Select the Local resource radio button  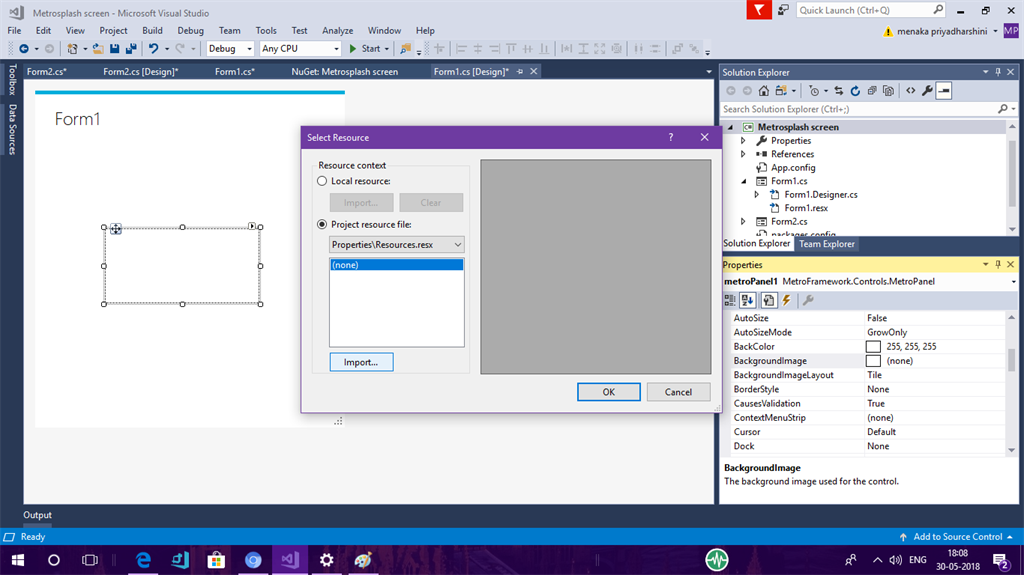coord(322,181)
